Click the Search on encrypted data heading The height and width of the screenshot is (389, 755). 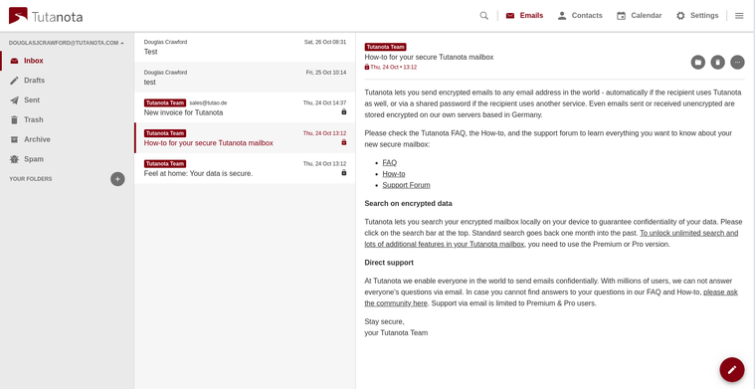[x=408, y=203]
